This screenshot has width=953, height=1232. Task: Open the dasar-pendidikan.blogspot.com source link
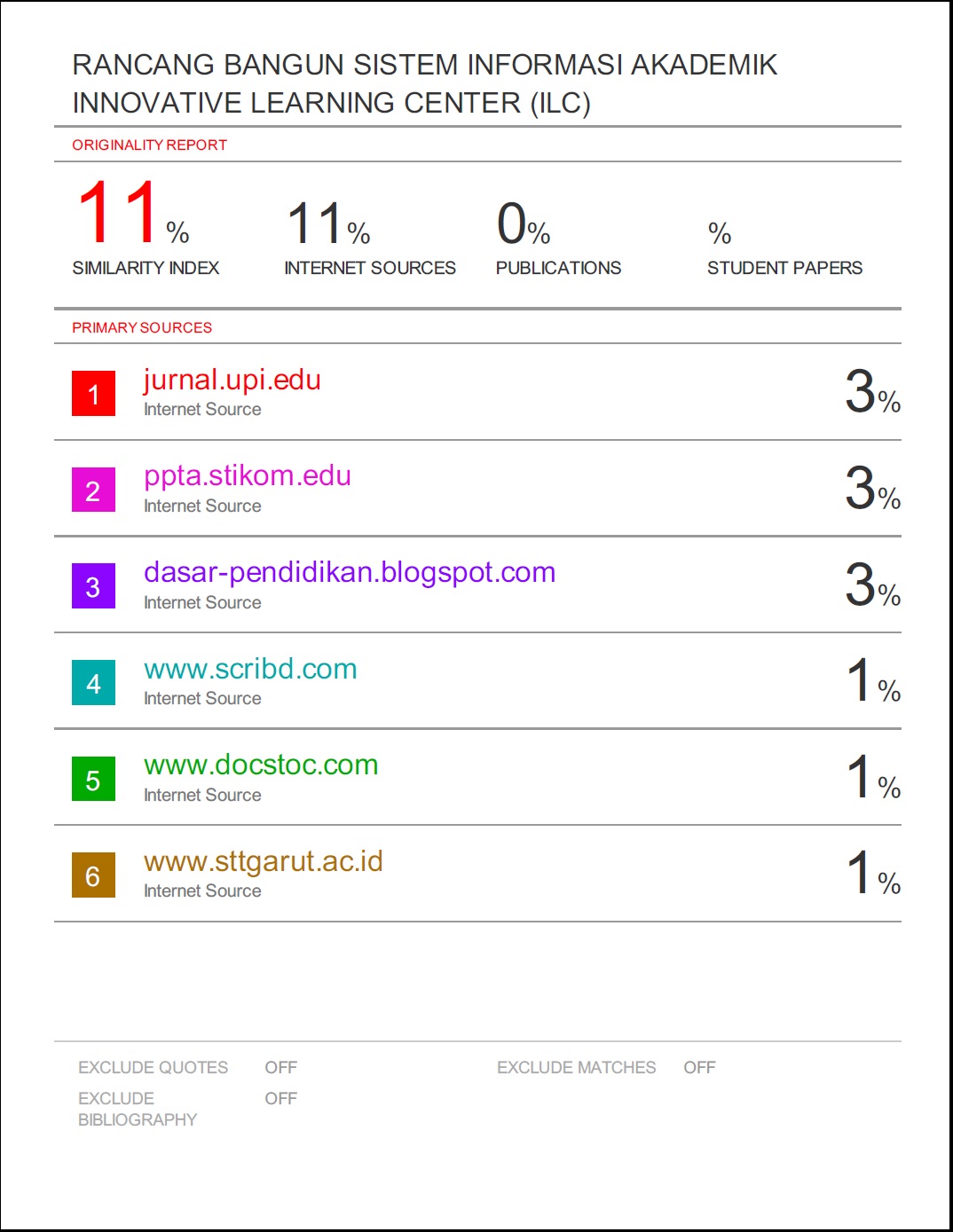point(349,572)
